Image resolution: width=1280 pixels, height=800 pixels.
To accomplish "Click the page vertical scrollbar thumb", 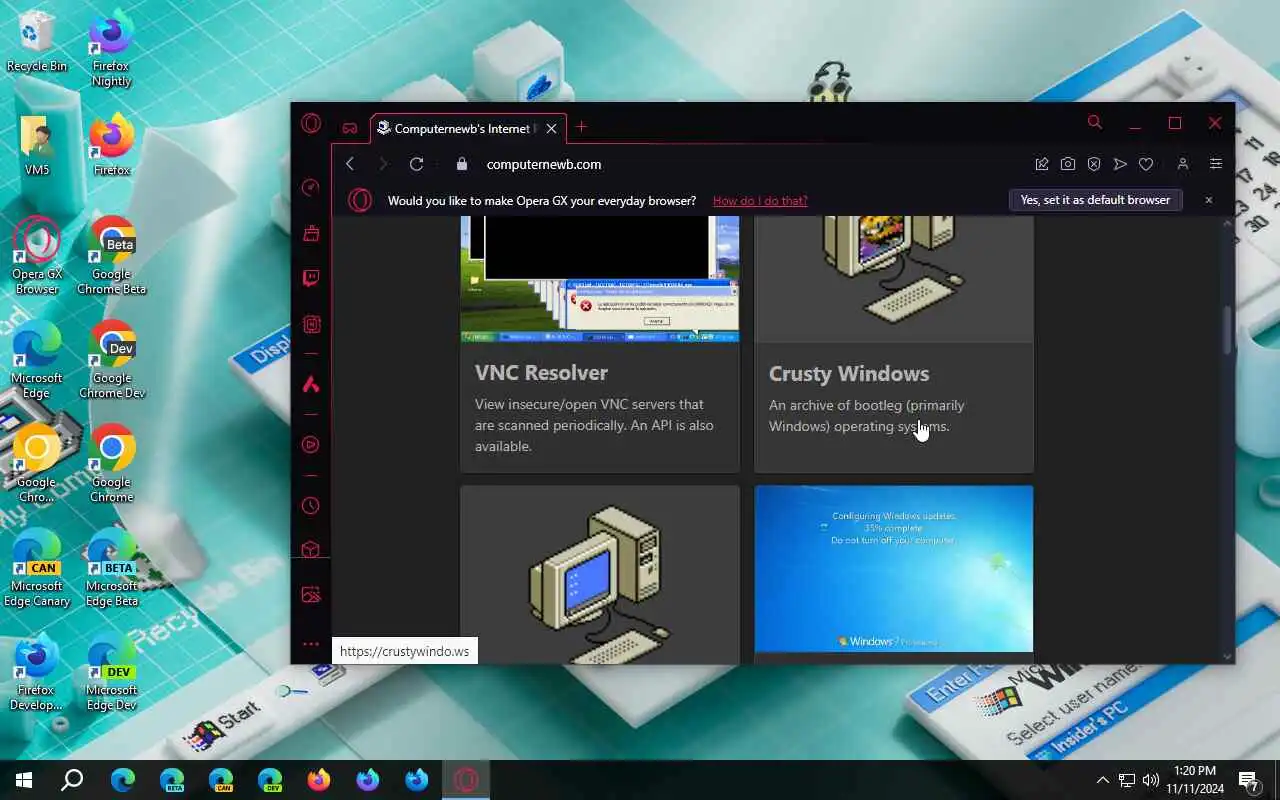I will [1228, 330].
